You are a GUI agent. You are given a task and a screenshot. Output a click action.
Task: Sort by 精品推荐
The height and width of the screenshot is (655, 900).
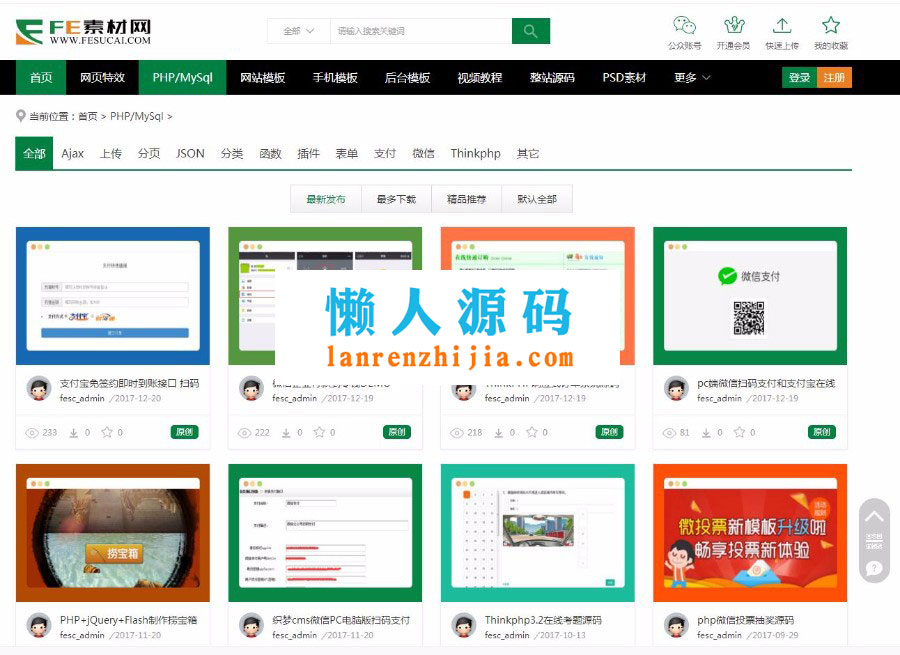point(466,199)
